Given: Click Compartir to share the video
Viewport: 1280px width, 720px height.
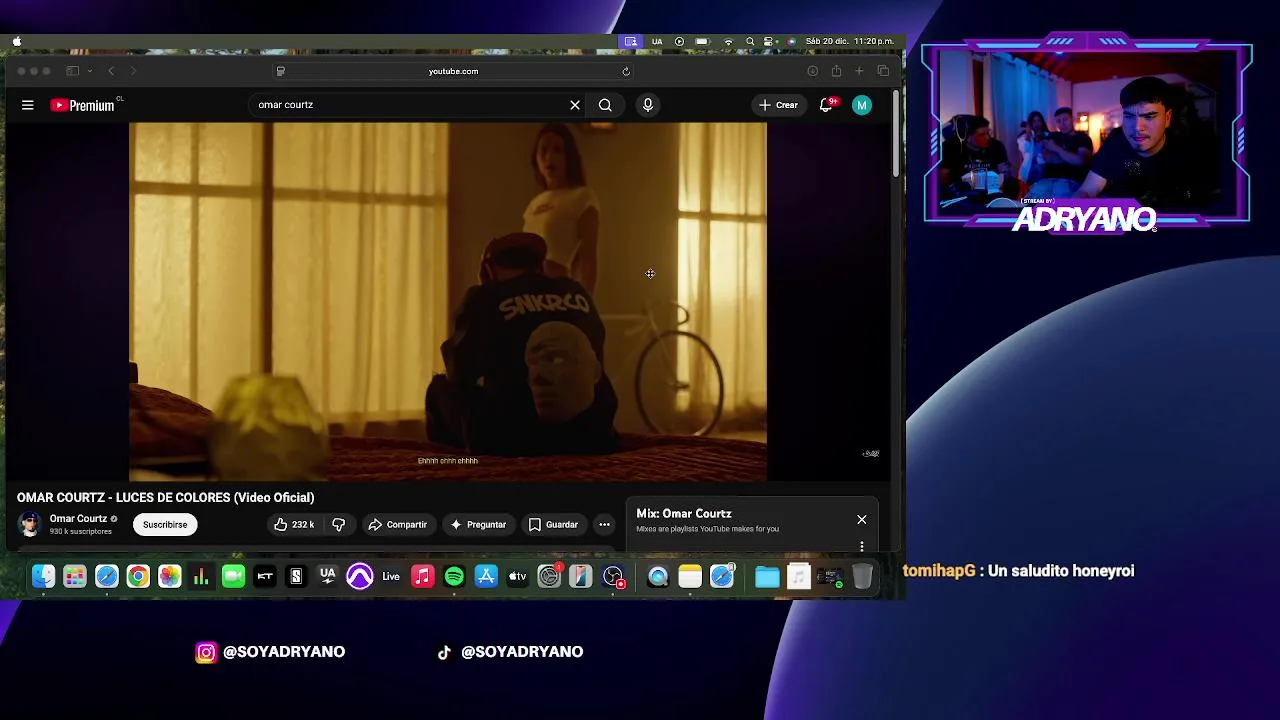Looking at the screenshot, I should [397, 524].
